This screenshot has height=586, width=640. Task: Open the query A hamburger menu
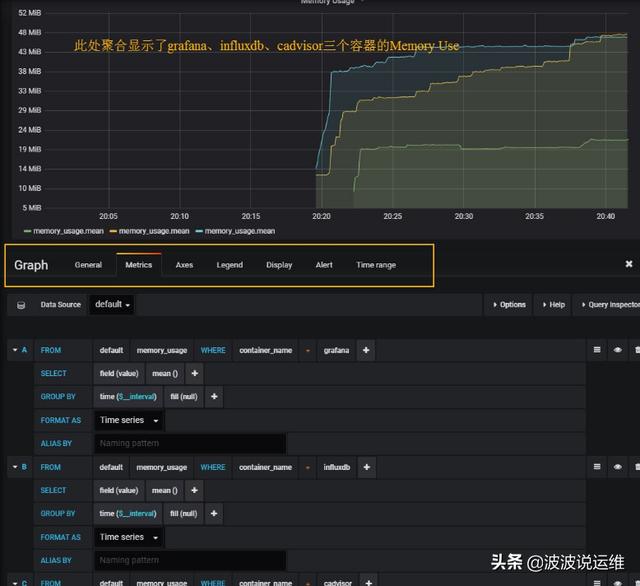point(597,350)
